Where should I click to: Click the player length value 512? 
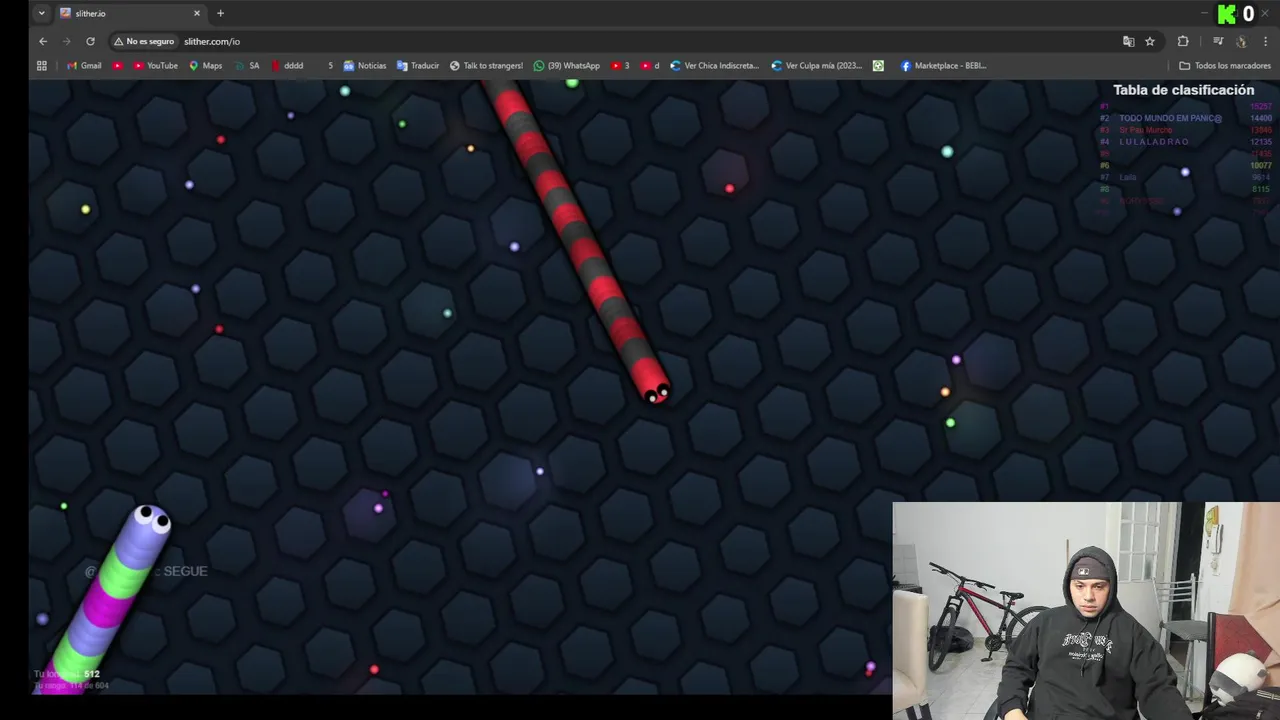coord(91,674)
